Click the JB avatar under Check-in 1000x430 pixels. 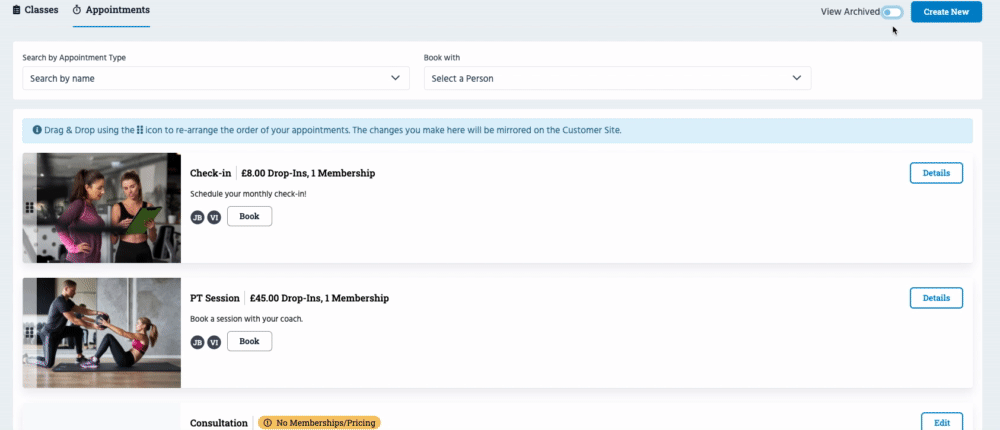point(198,217)
